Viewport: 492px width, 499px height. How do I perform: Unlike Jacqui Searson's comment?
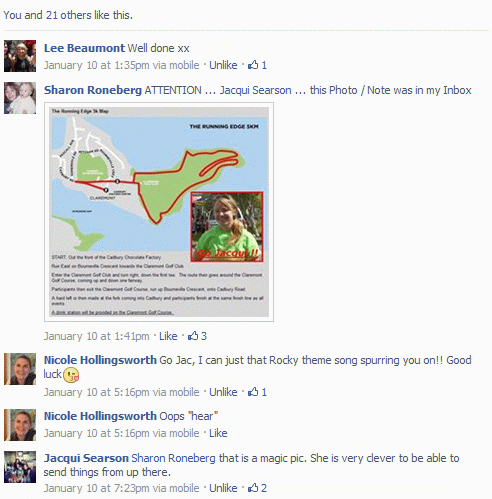pos(223,488)
